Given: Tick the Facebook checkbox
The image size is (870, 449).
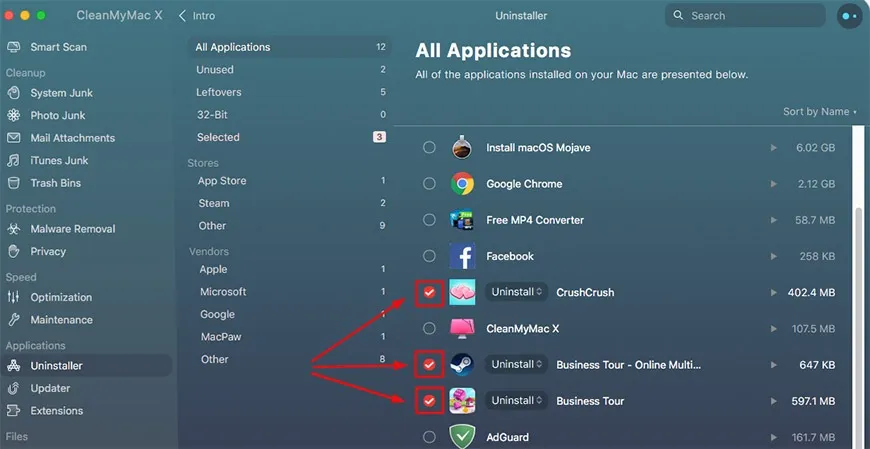Looking at the screenshot, I should (x=429, y=256).
